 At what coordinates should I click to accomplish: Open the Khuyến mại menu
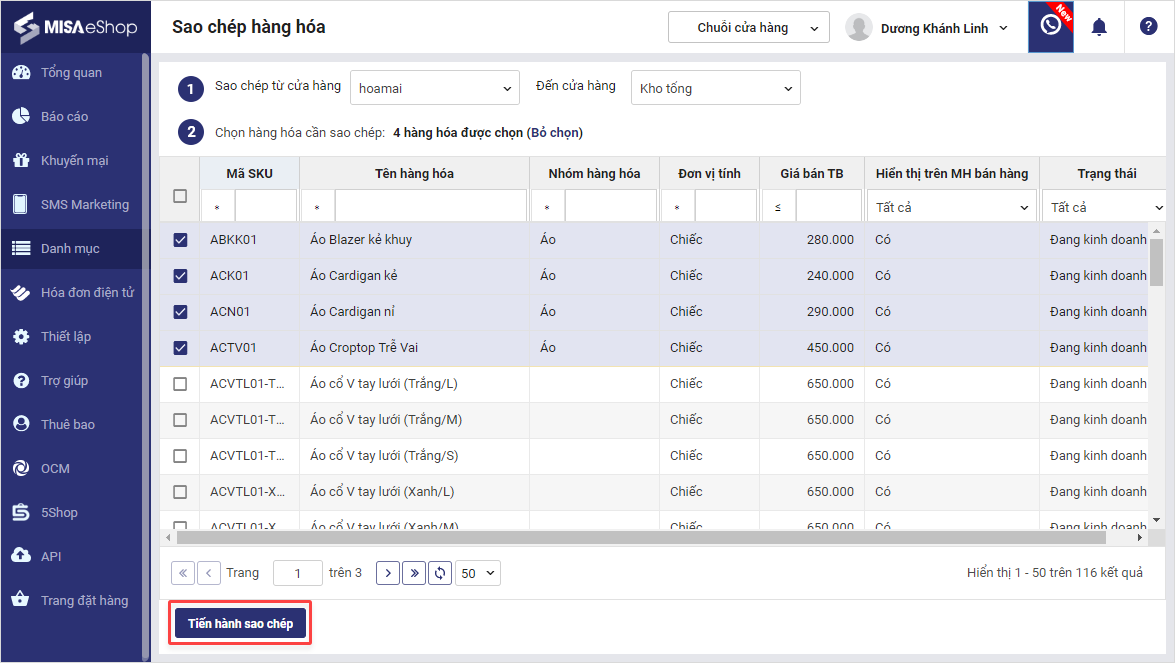coord(71,160)
